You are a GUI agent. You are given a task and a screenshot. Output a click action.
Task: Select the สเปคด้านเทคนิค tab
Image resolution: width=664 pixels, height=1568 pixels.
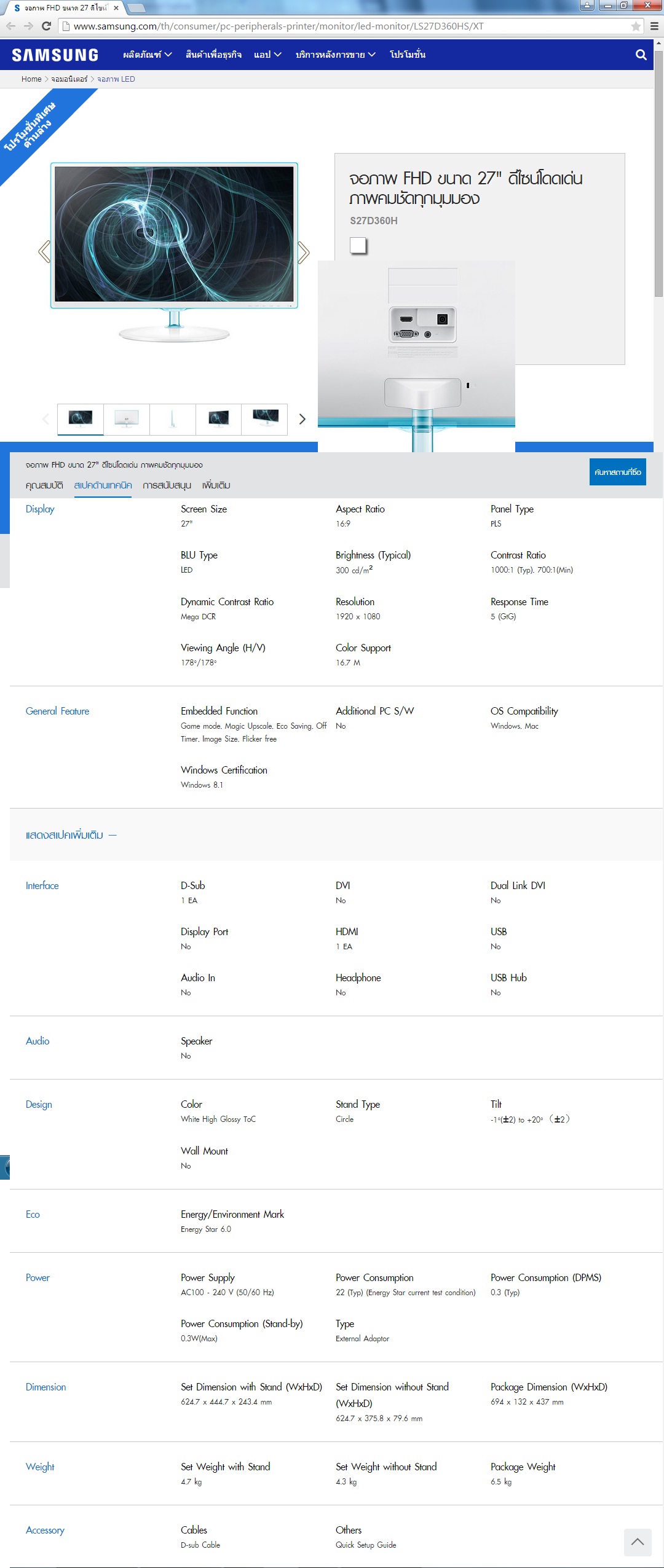(103, 485)
